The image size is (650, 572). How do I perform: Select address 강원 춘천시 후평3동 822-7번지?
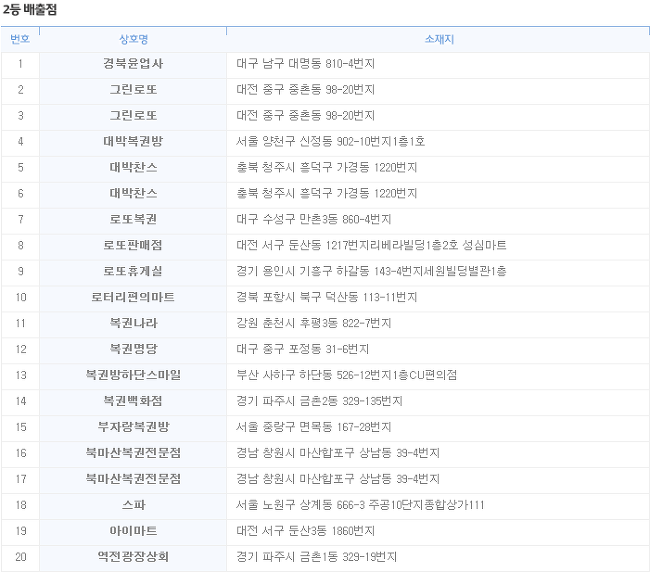pos(314,323)
